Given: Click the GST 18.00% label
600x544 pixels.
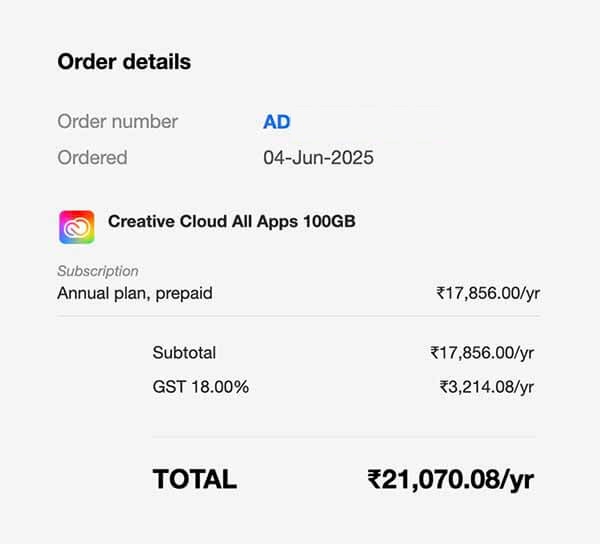Looking at the screenshot, I should coord(201,386).
